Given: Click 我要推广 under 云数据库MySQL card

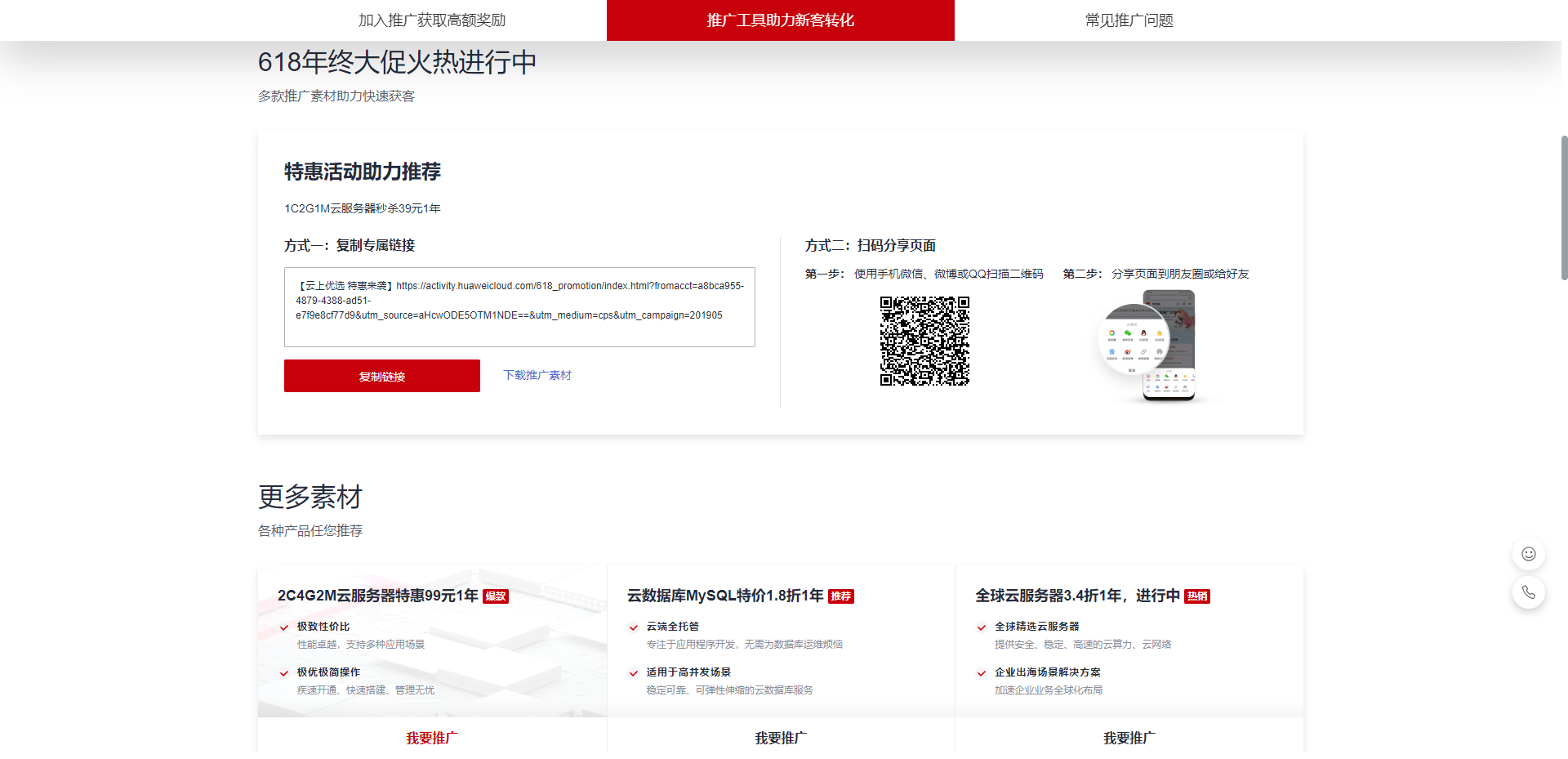Looking at the screenshot, I should pos(781,738).
